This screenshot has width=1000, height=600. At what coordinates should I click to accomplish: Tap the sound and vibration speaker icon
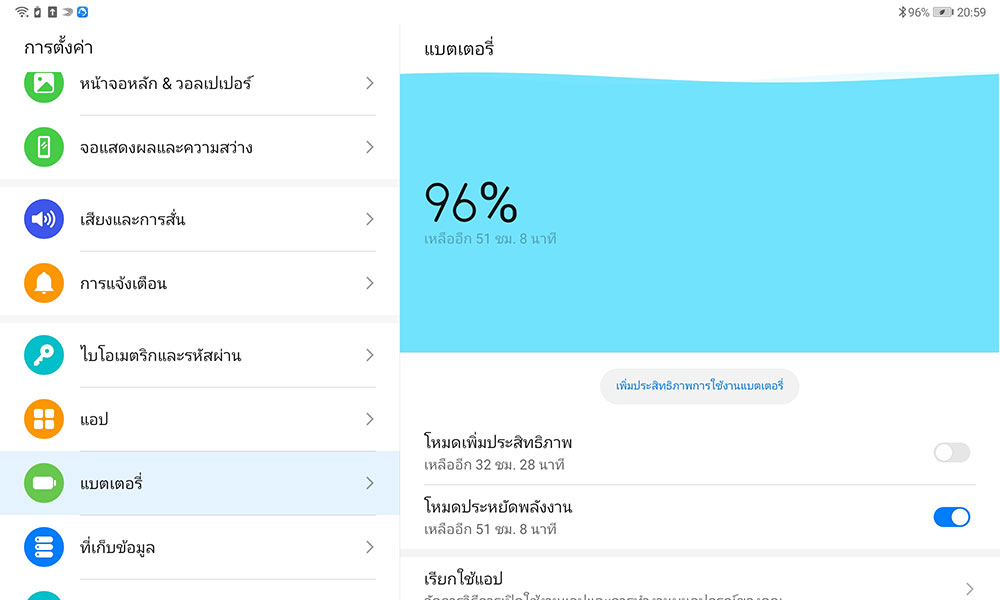44,219
